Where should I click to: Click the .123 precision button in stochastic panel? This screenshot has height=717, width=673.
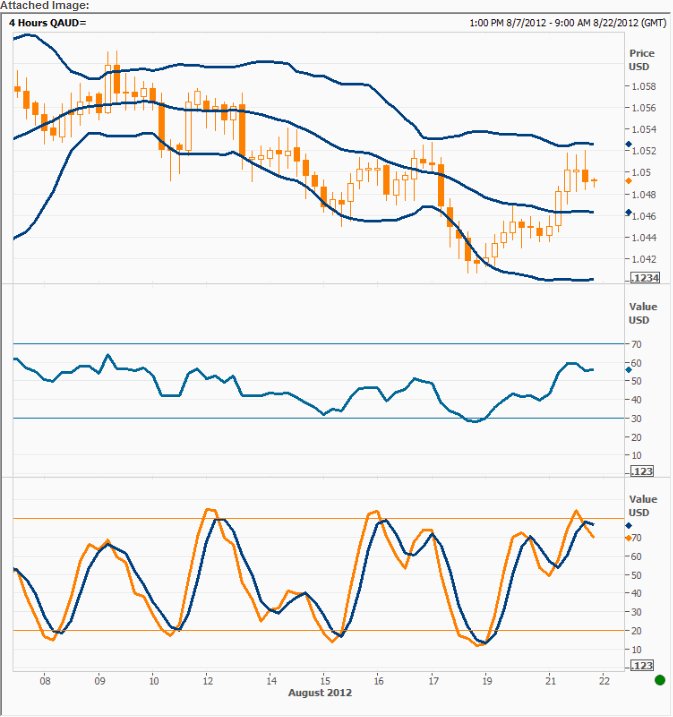tap(642, 665)
